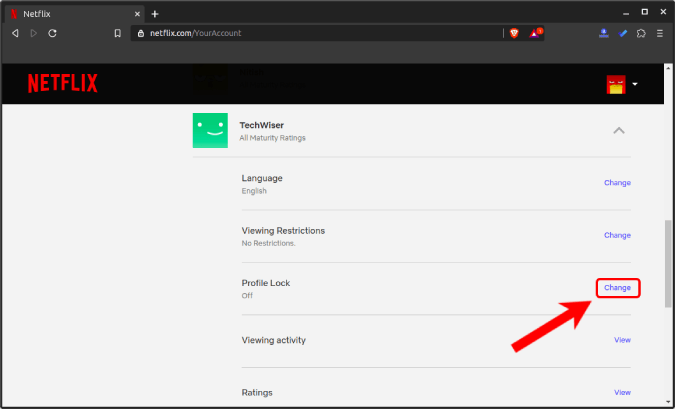The width and height of the screenshot is (675, 409).
Task: Select the Netflix browser tab
Action: [x=75, y=14]
